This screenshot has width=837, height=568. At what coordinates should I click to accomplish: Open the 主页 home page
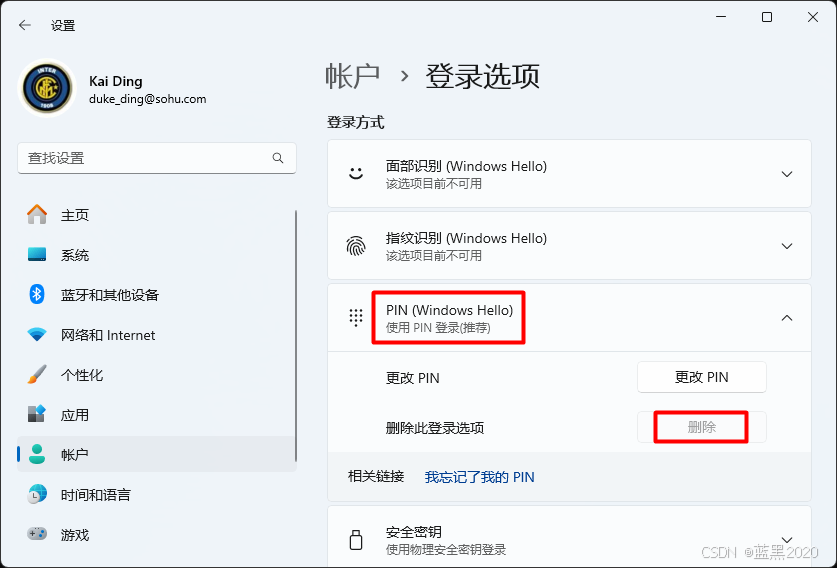click(x=75, y=215)
